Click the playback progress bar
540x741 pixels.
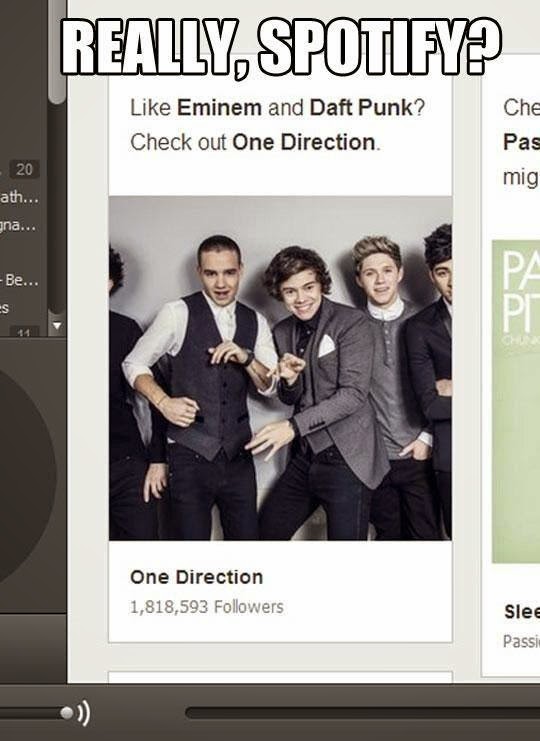coord(362,713)
